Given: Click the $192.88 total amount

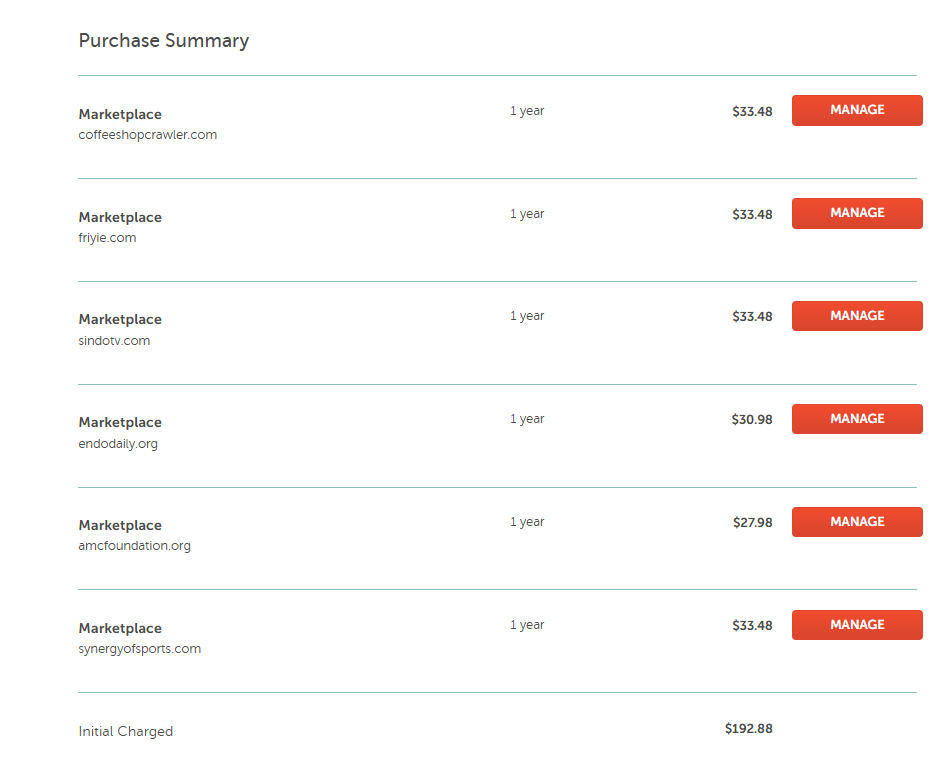Looking at the screenshot, I should coord(749,729).
